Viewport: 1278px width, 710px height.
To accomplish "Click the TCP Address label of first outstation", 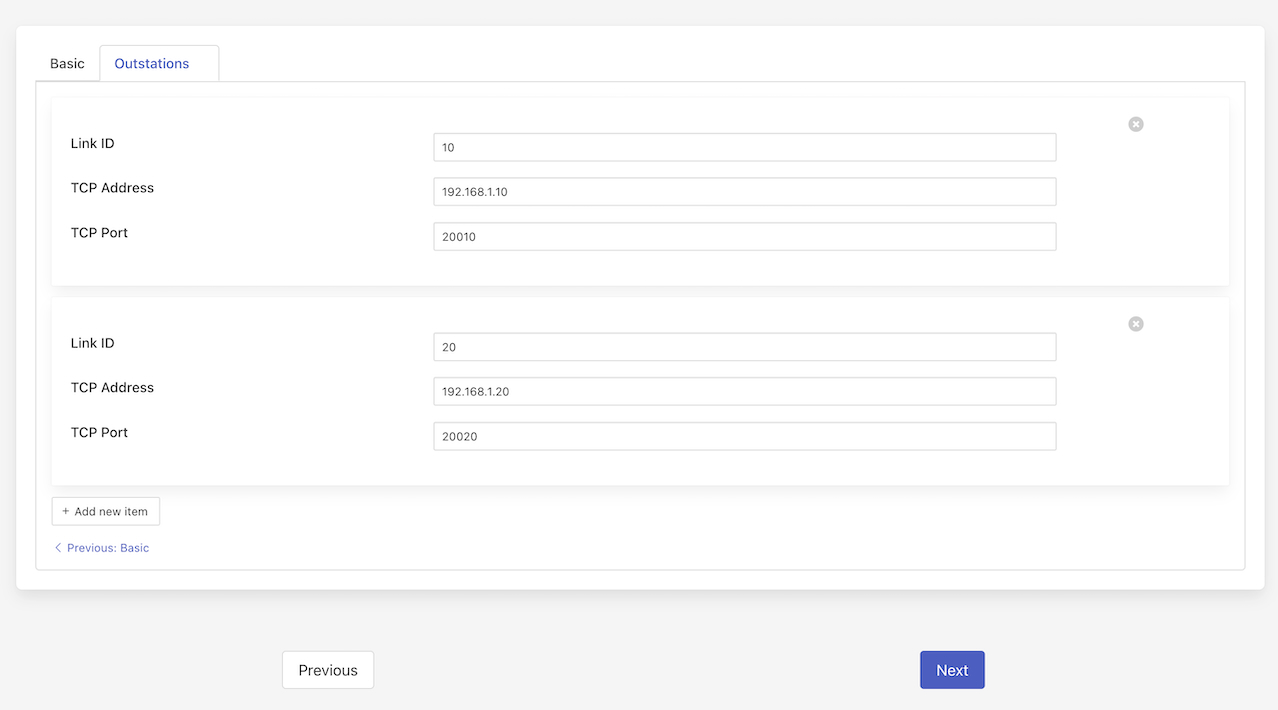I will [x=112, y=188].
